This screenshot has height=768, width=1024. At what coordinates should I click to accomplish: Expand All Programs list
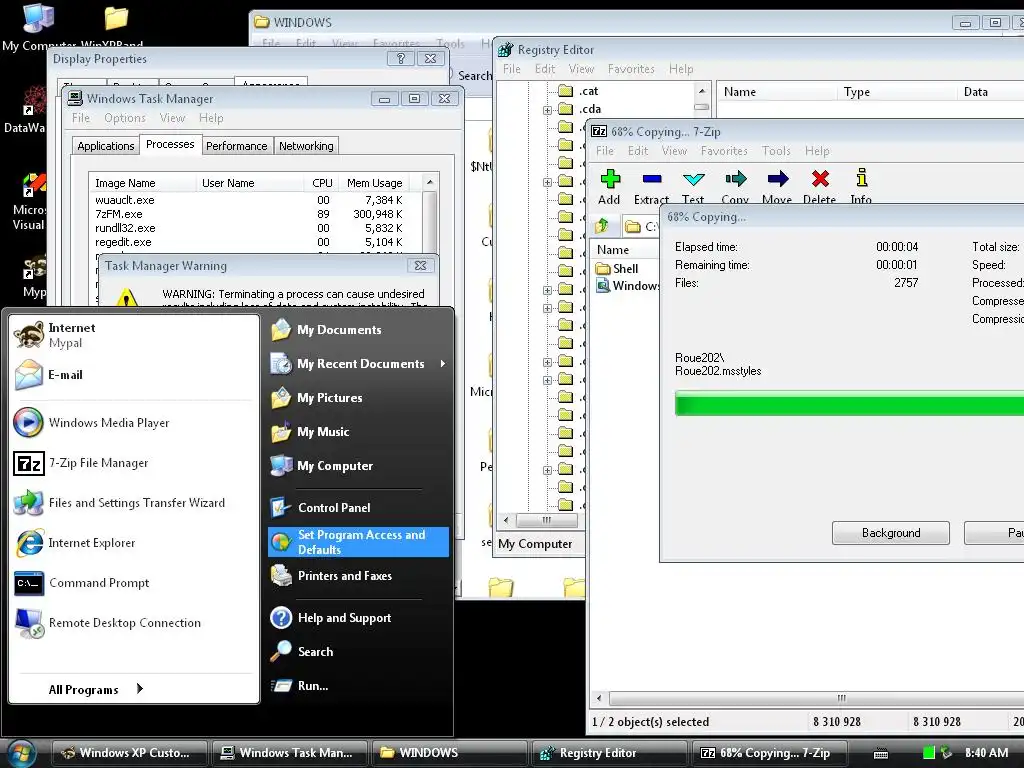tap(95, 689)
